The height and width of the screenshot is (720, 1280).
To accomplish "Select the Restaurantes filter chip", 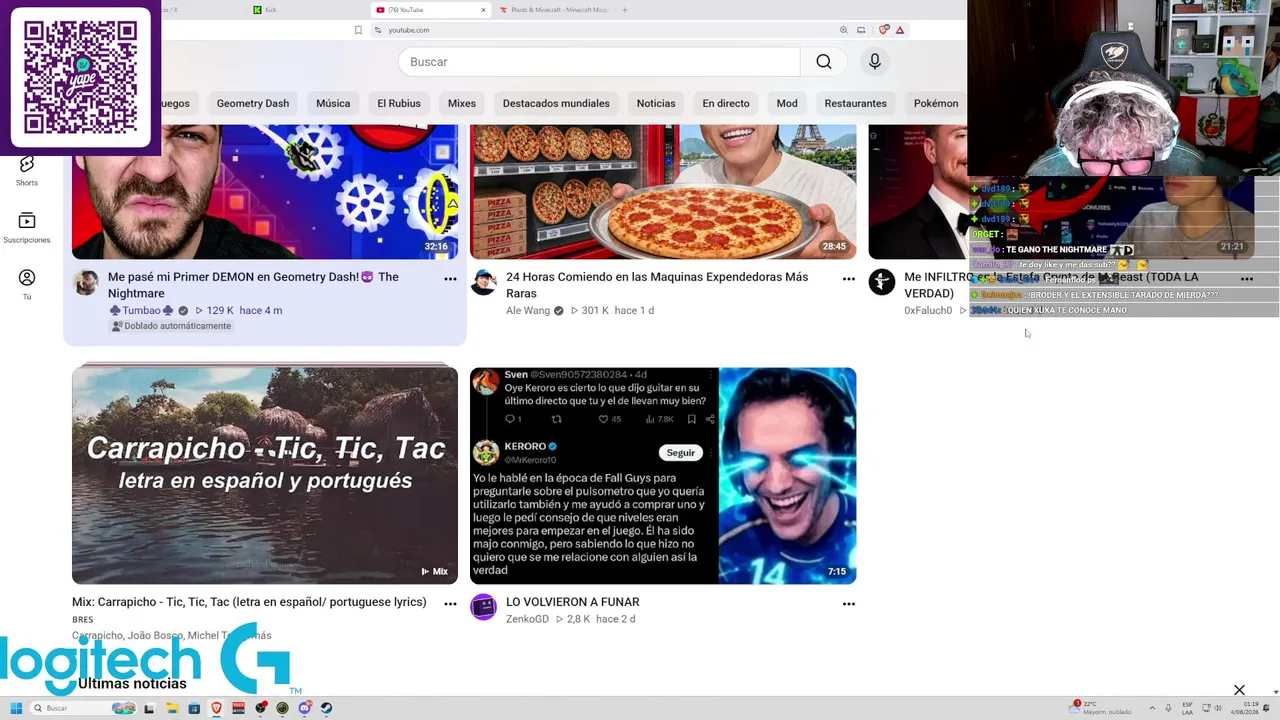I will coord(856,103).
